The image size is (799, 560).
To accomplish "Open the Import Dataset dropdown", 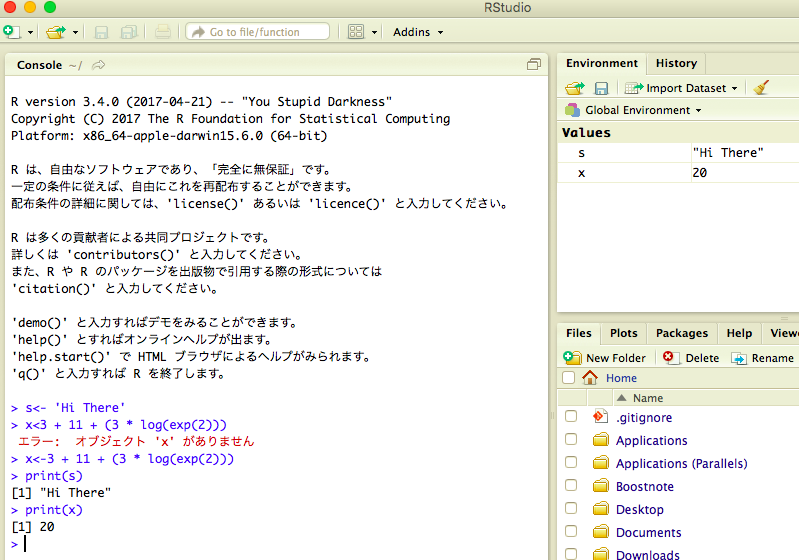I will pyautogui.click(x=681, y=88).
